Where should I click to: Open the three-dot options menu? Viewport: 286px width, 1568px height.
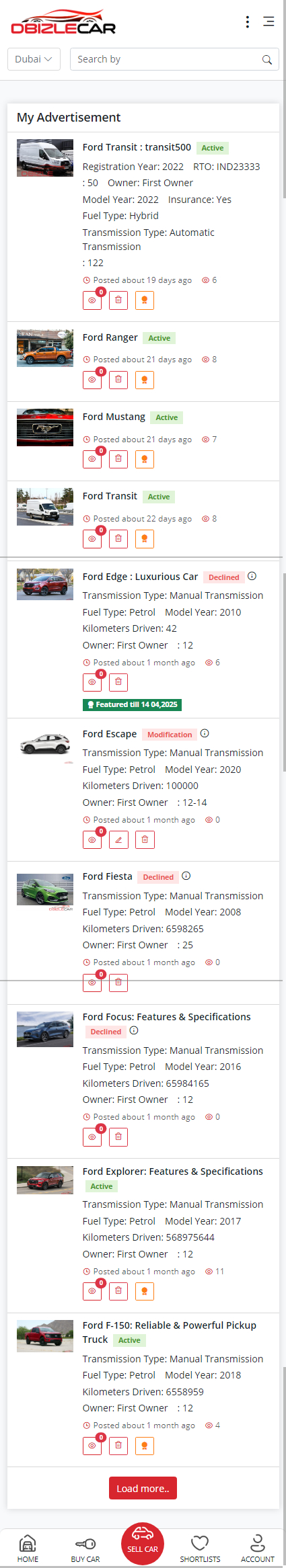[248, 22]
